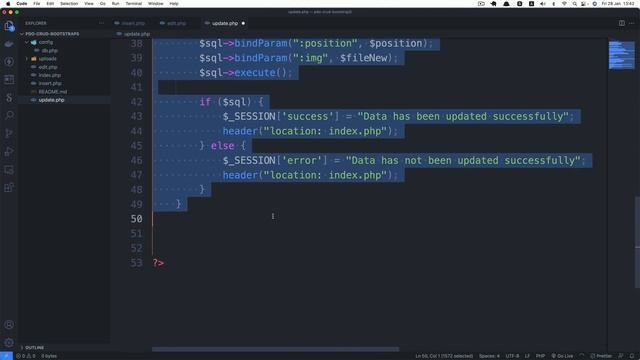
Task: Open the Source Control branch view
Action: (9, 133)
